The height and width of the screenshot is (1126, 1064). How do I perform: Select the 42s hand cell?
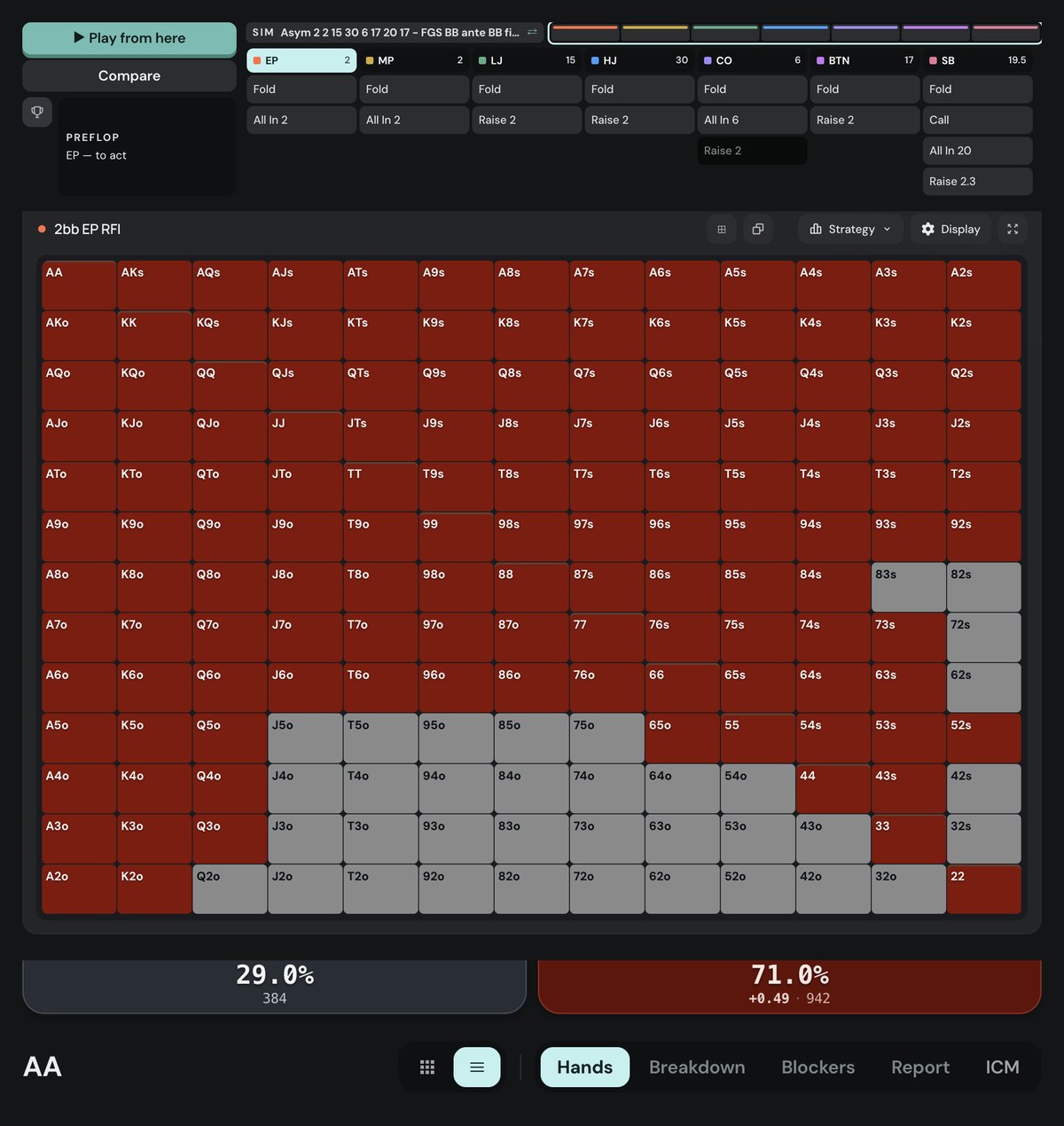coord(984,788)
